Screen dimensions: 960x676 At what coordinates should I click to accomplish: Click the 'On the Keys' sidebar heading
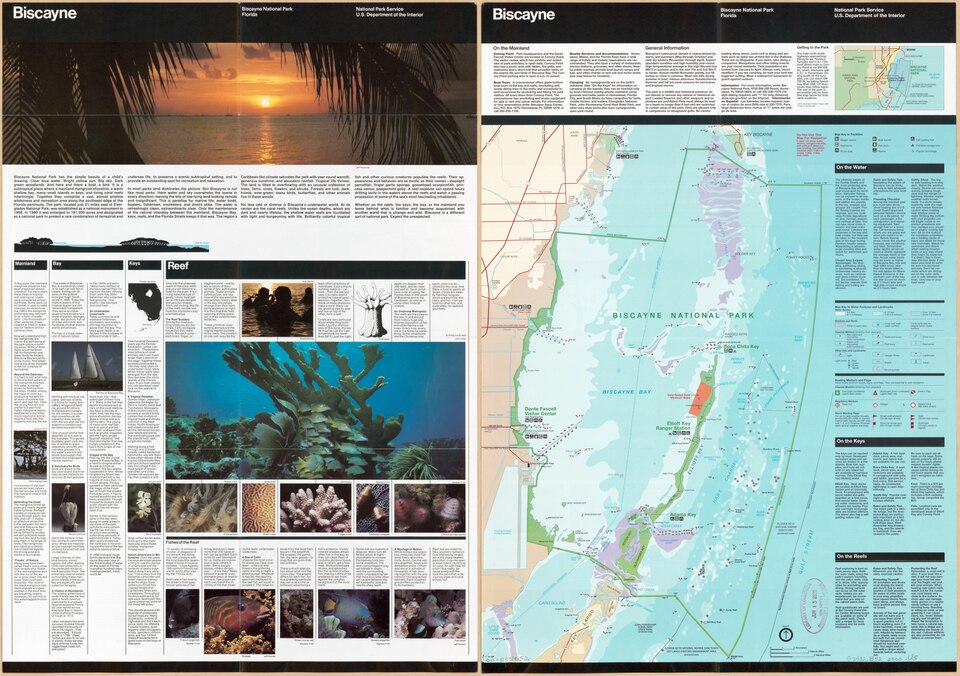click(851, 441)
